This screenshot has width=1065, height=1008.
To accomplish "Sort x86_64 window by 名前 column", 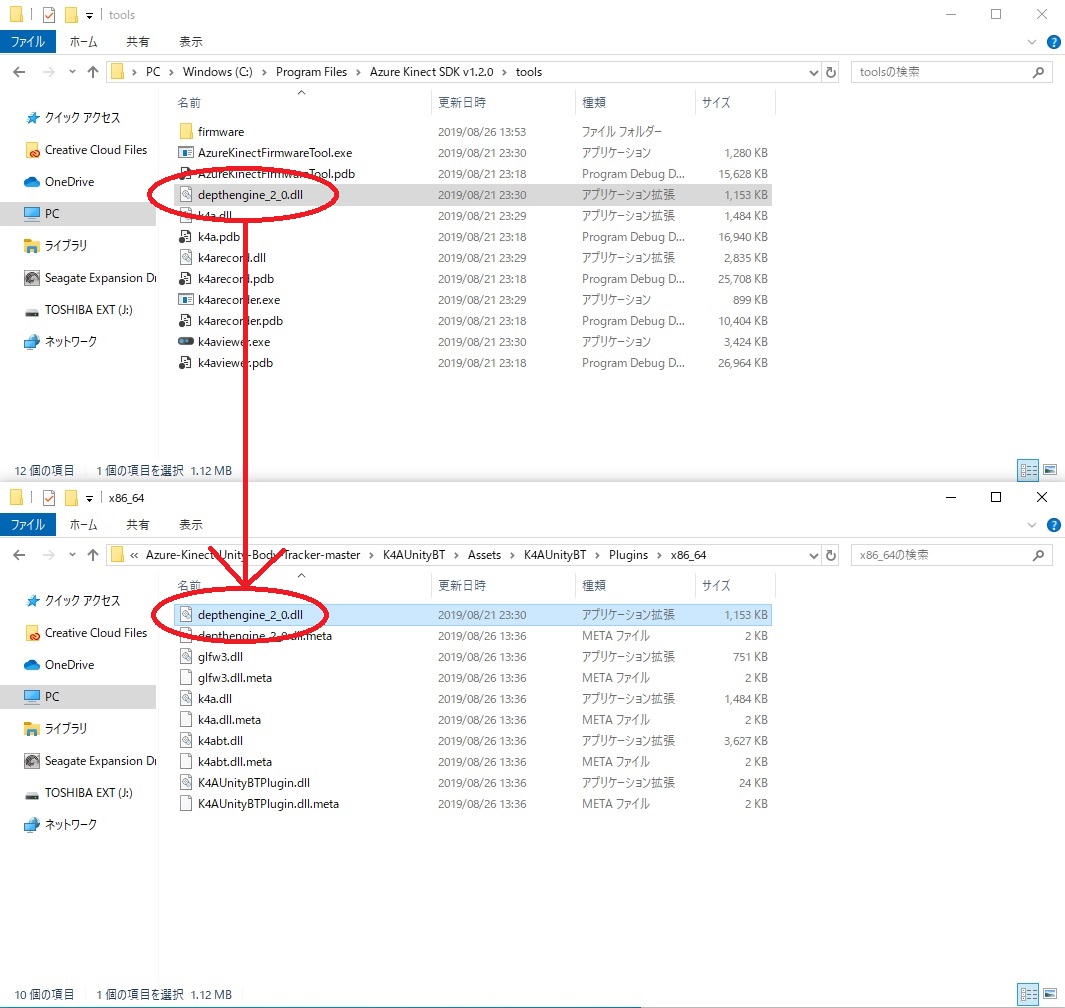I will click(x=189, y=586).
